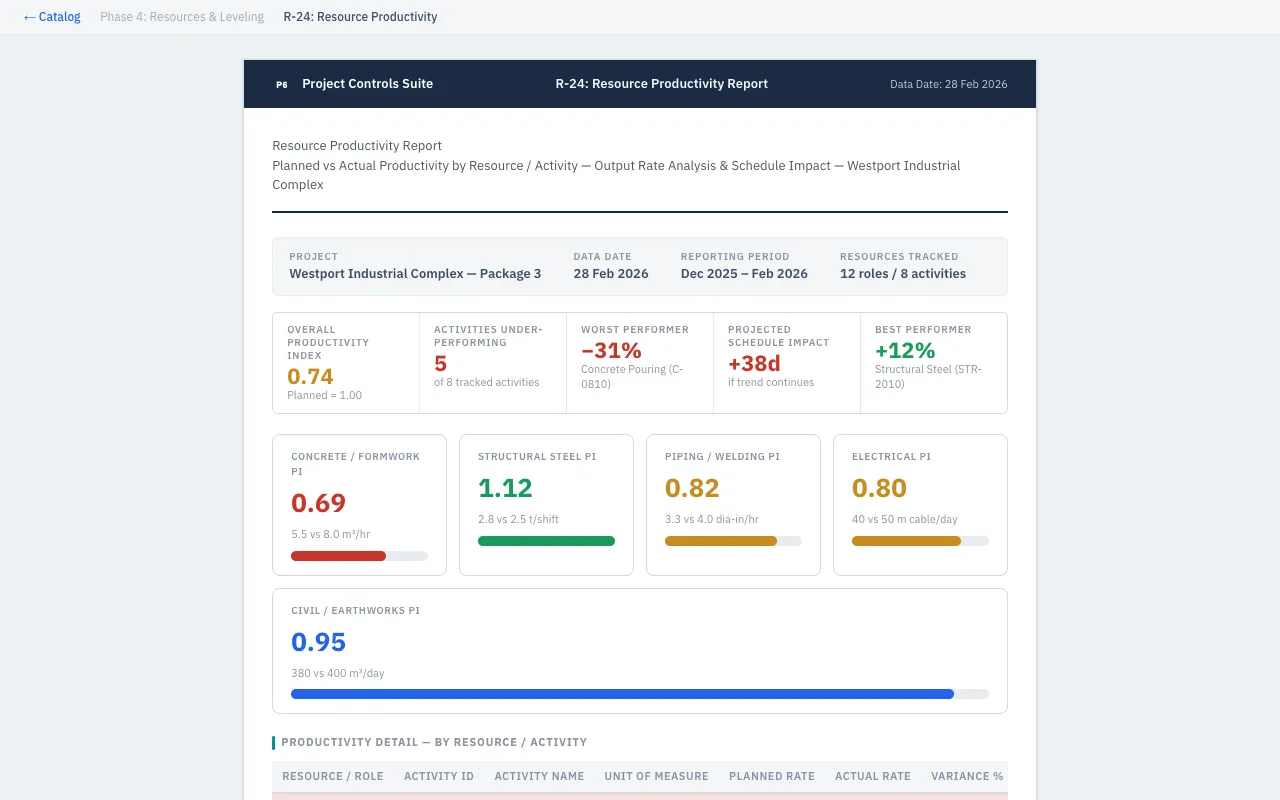Select R-24: Resource Productivity breadcrumb
Viewport: 1280px width, 800px height.
360,17
